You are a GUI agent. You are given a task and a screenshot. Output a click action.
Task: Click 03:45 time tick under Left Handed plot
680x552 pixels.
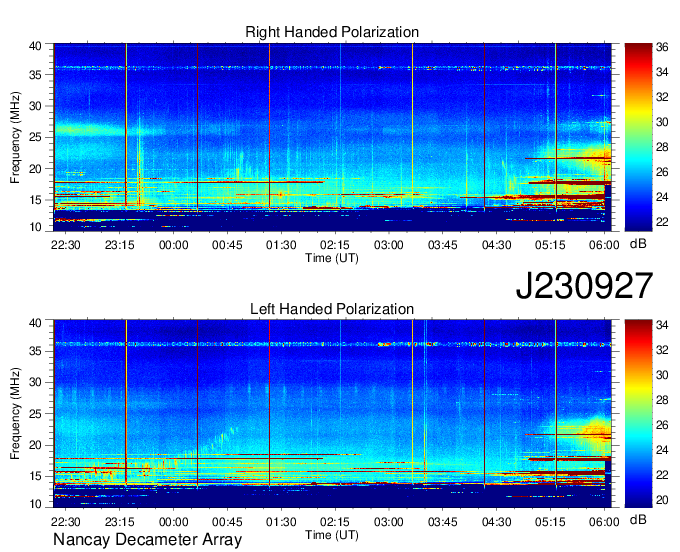pyautogui.click(x=443, y=521)
